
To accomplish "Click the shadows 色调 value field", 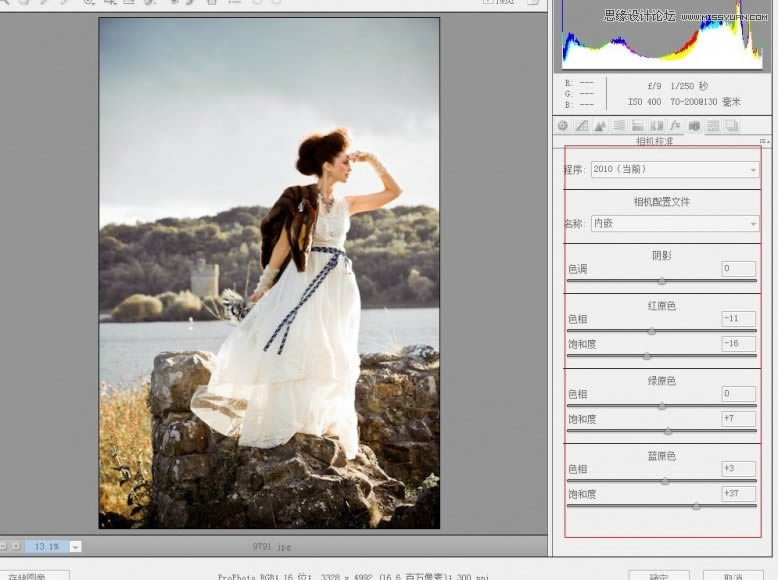I will pos(739,268).
